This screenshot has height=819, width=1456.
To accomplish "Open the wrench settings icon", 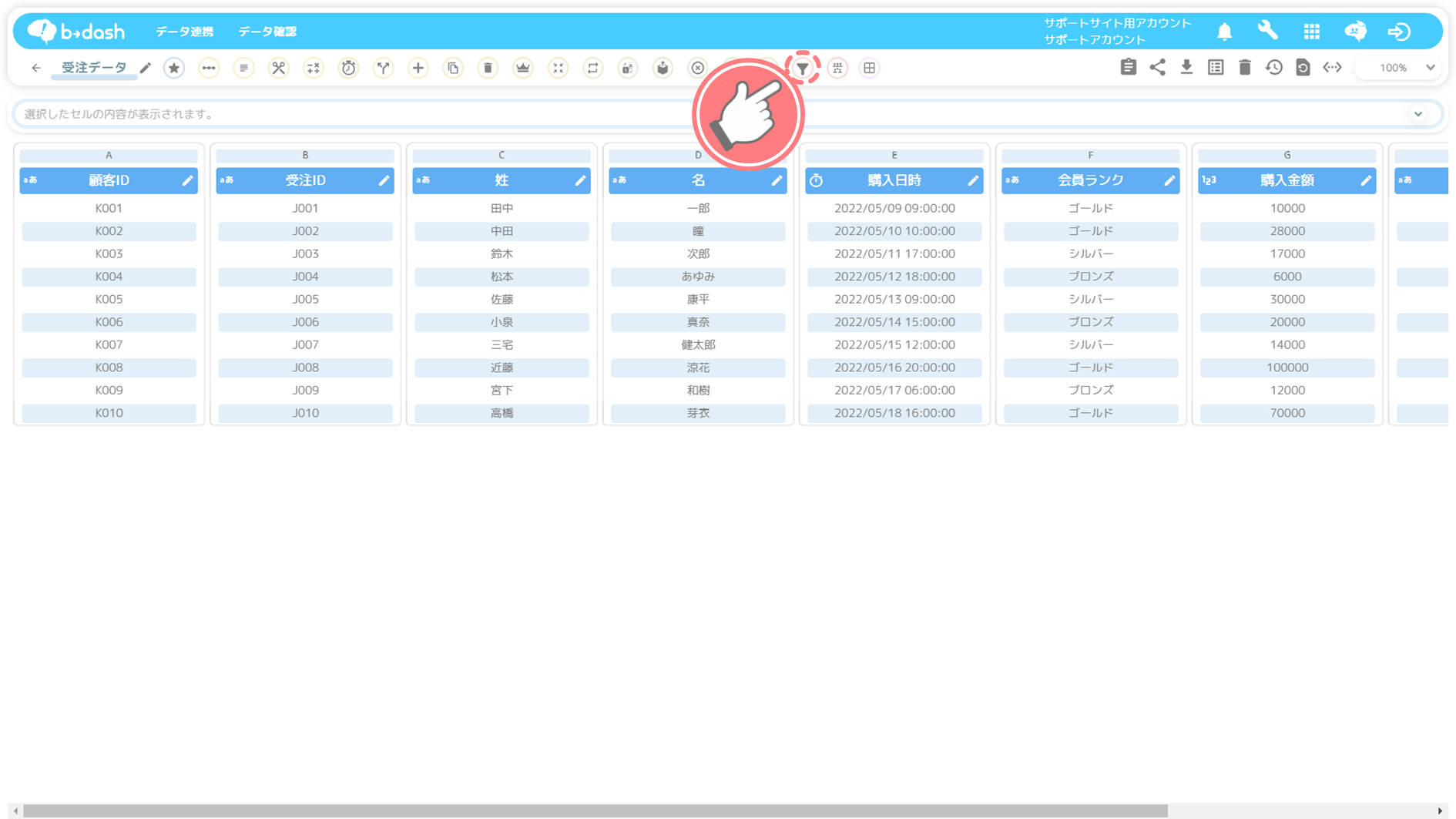I will point(1267,31).
